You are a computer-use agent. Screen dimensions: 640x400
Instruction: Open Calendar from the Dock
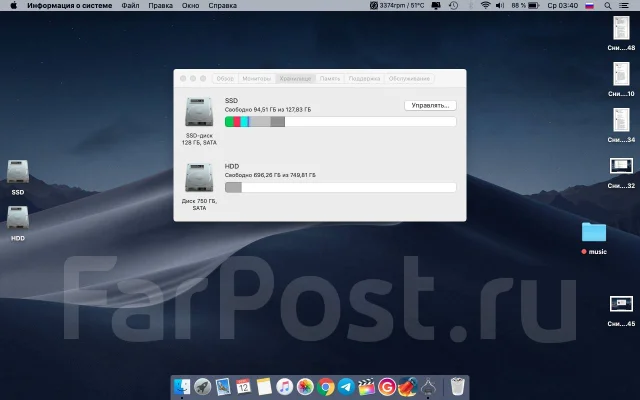243,387
